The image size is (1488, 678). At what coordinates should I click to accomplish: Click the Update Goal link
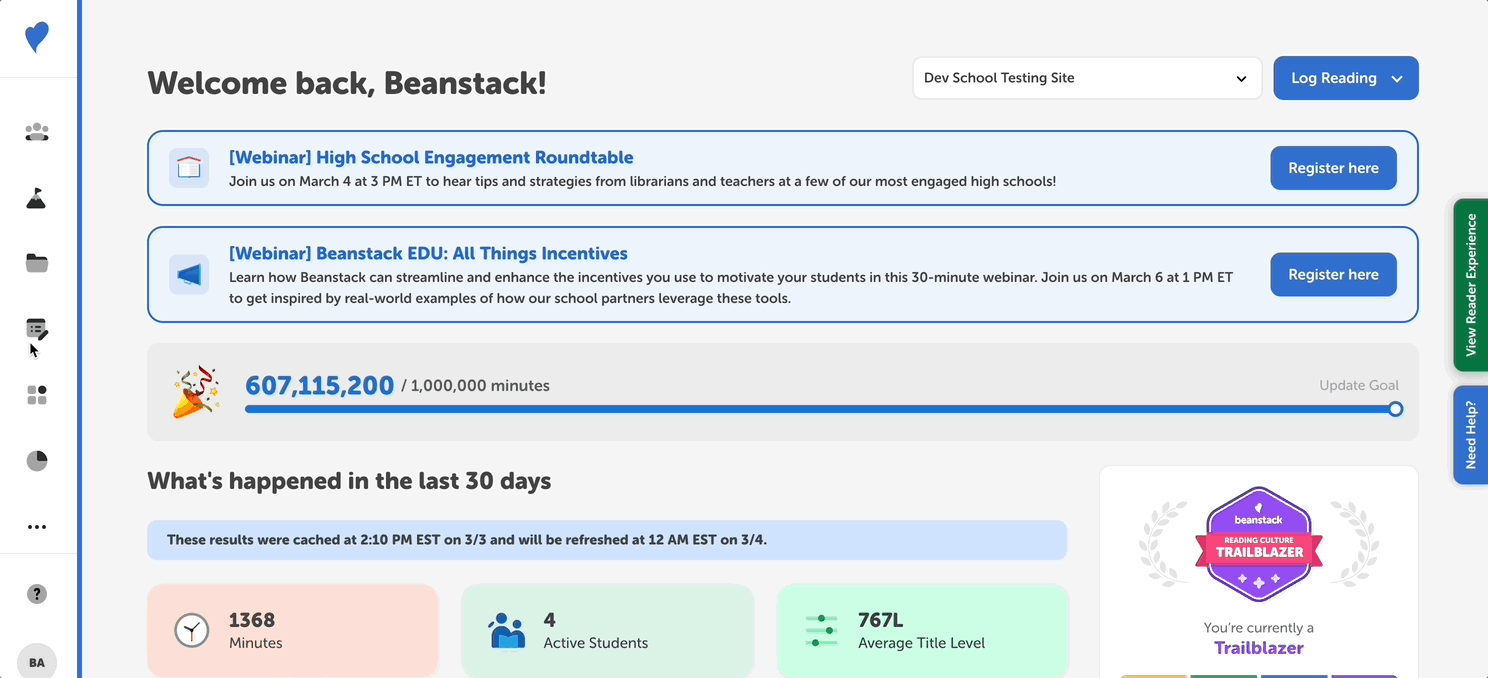(1359, 385)
